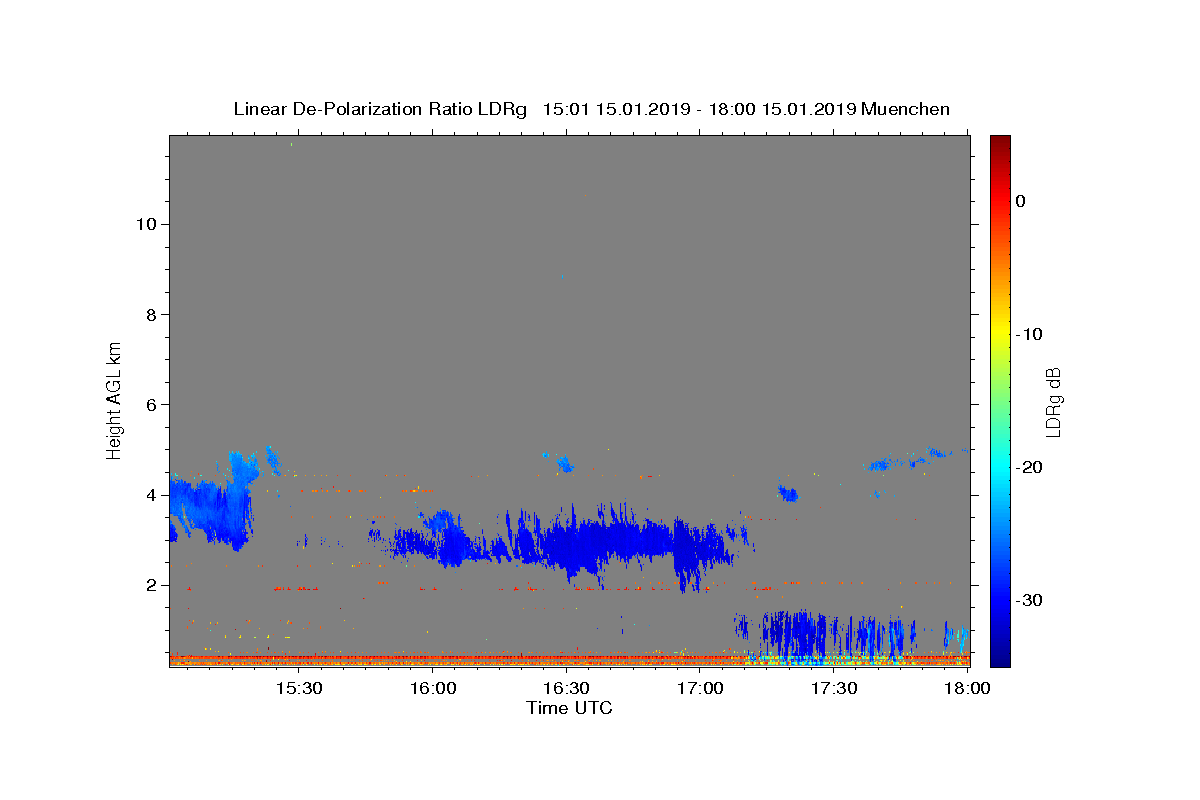Click the height tick label 4
This screenshot has width=1200, height=800.
151,495
